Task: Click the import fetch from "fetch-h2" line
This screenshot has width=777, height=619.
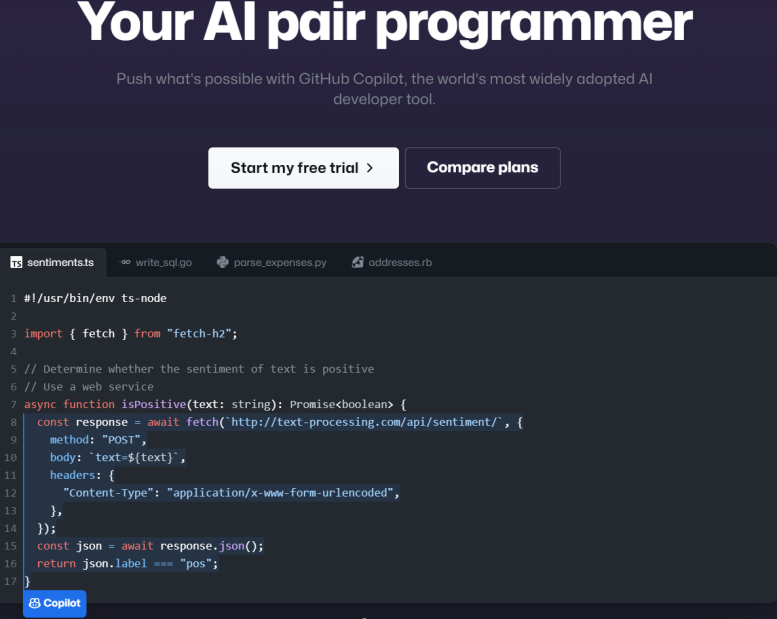Action: (131, 334)
